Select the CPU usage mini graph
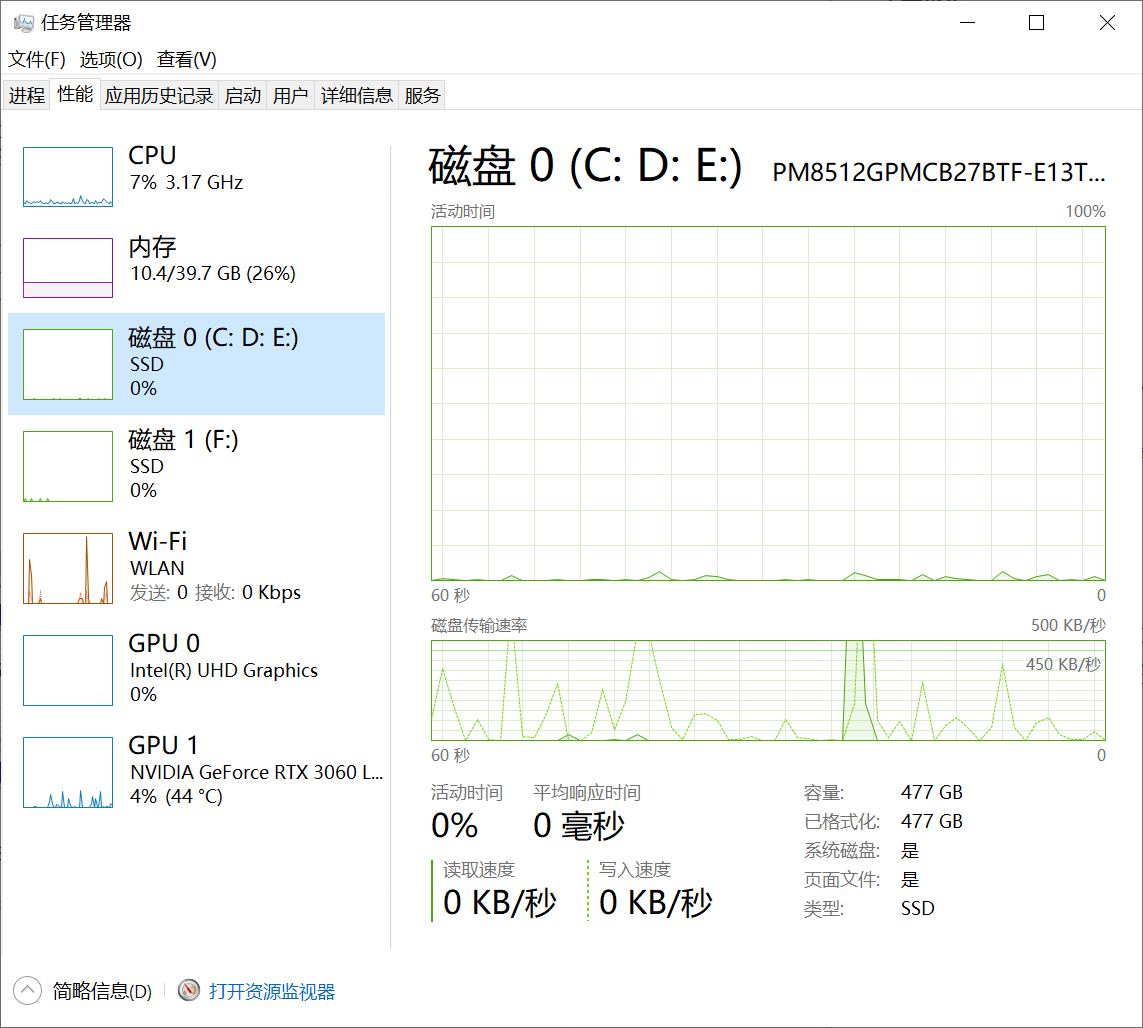The height and width of the screenshot is (1028, 1143). point(68,177)
